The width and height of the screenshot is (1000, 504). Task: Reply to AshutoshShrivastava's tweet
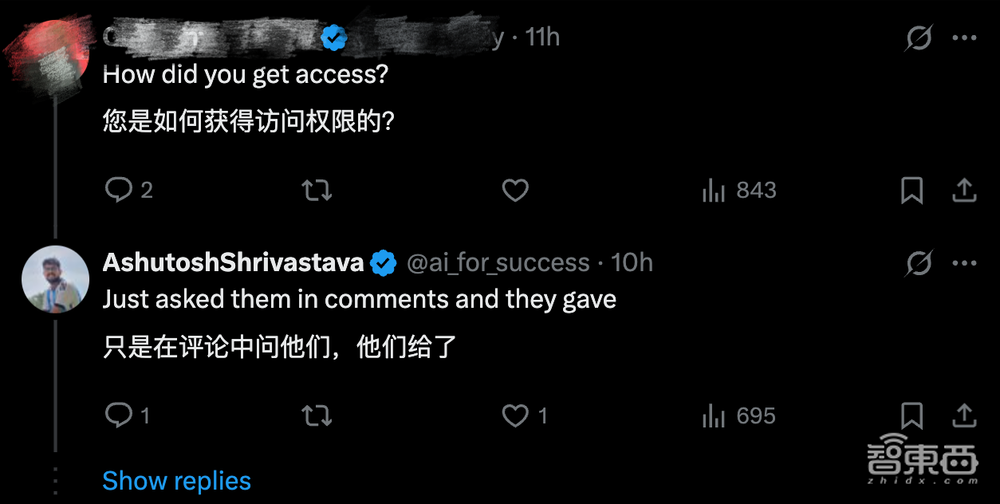[x=119, y=415]
